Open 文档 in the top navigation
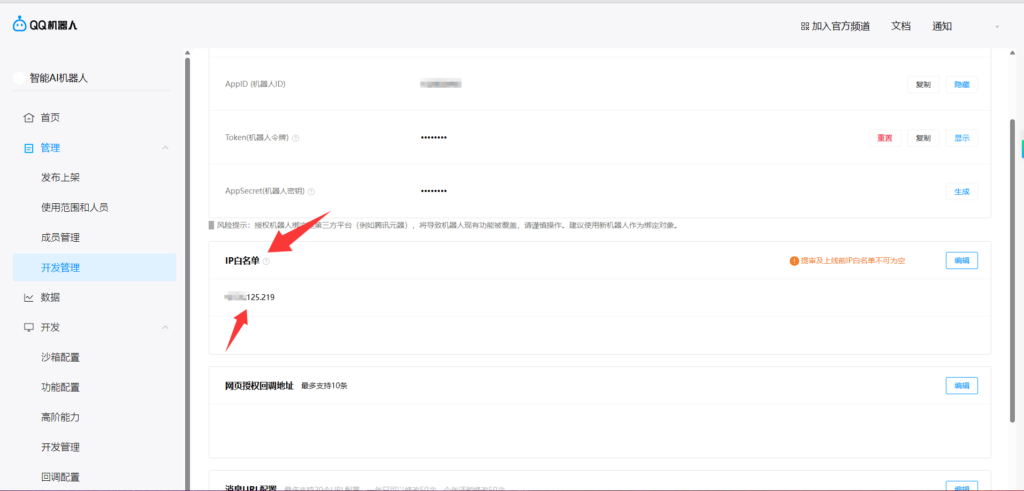 pos(901,26)
